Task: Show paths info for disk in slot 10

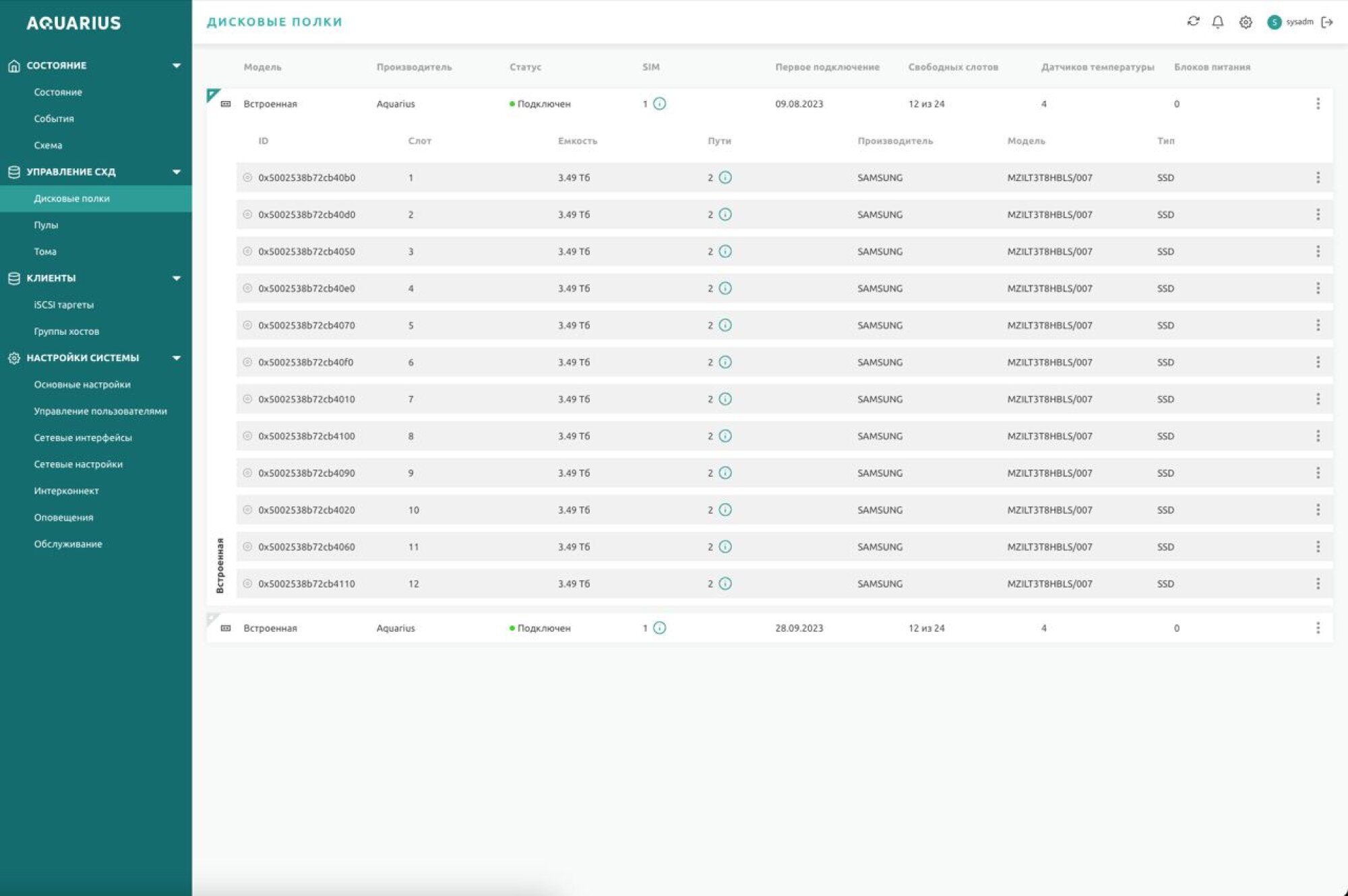Action: coord(725,510)
